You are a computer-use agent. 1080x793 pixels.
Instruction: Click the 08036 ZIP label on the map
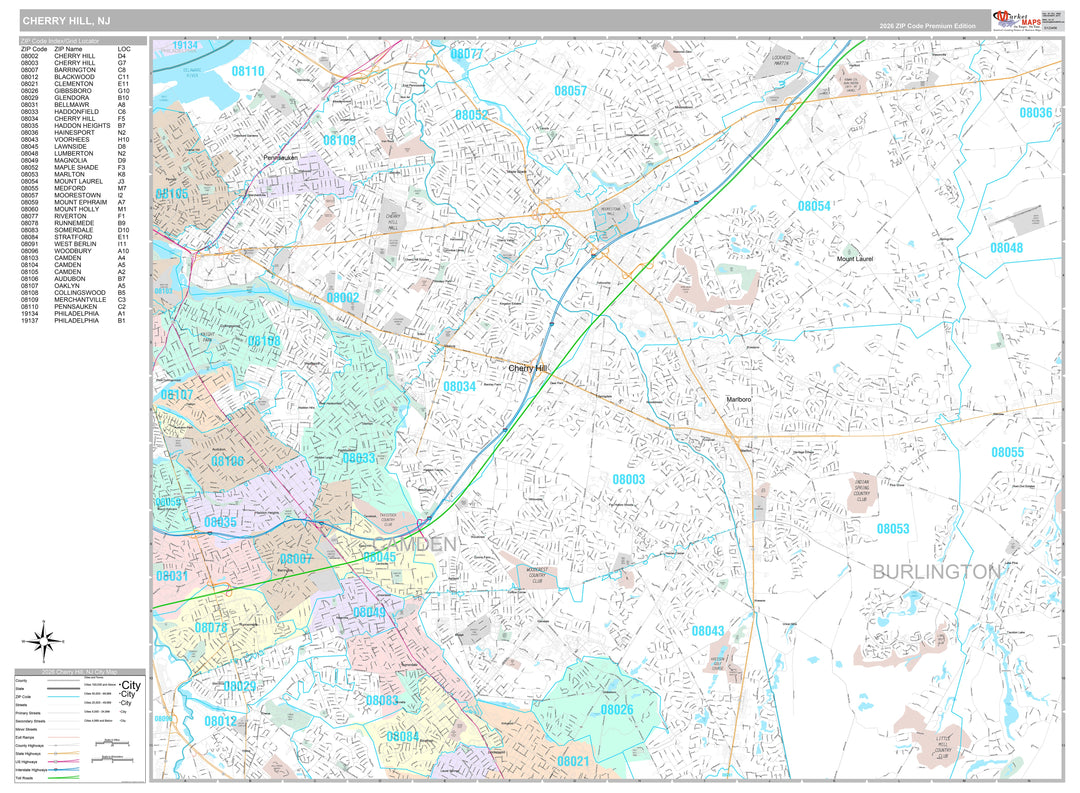1036,113
